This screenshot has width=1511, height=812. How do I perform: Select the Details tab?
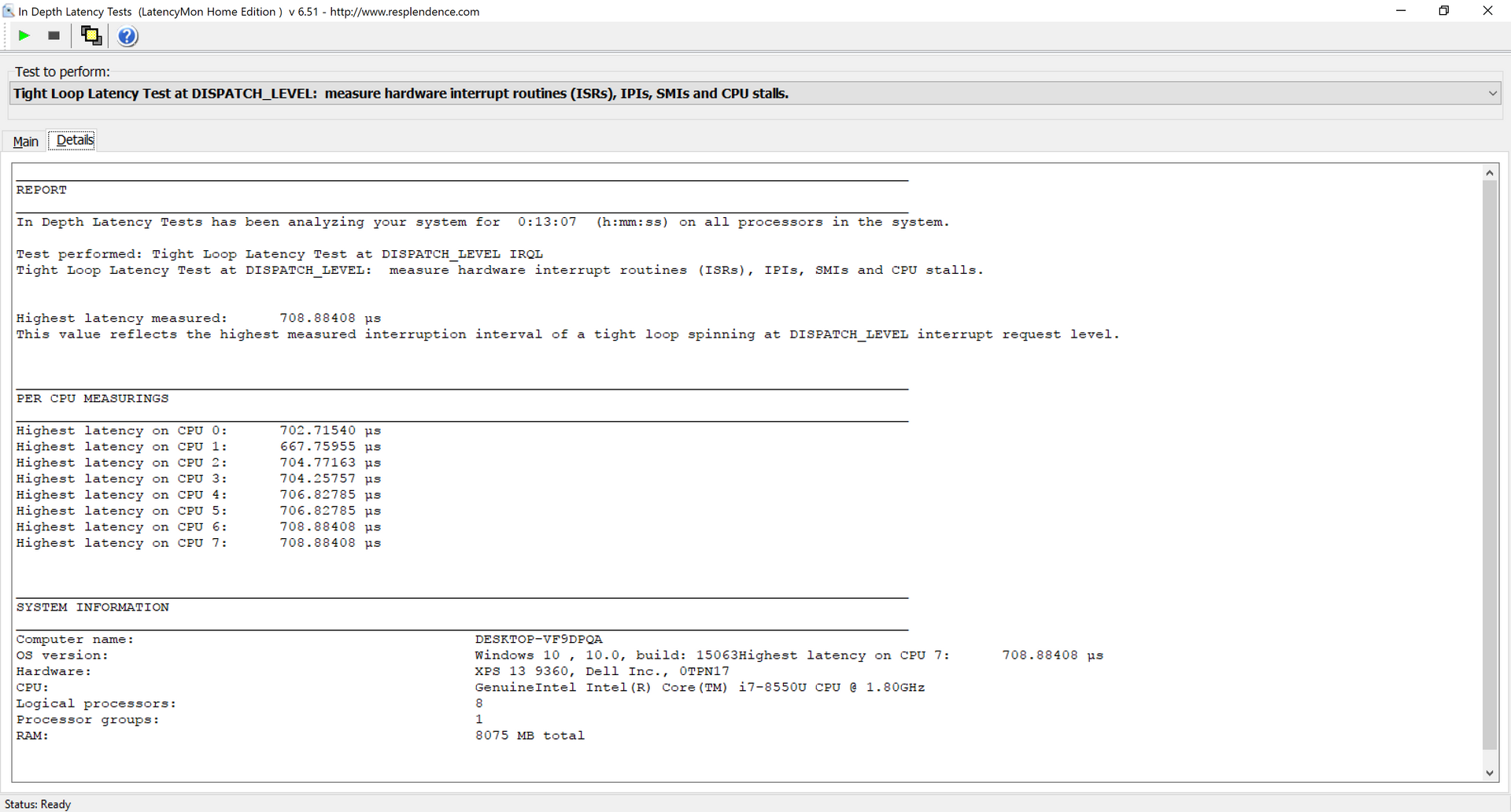click(x=75, y=140)
